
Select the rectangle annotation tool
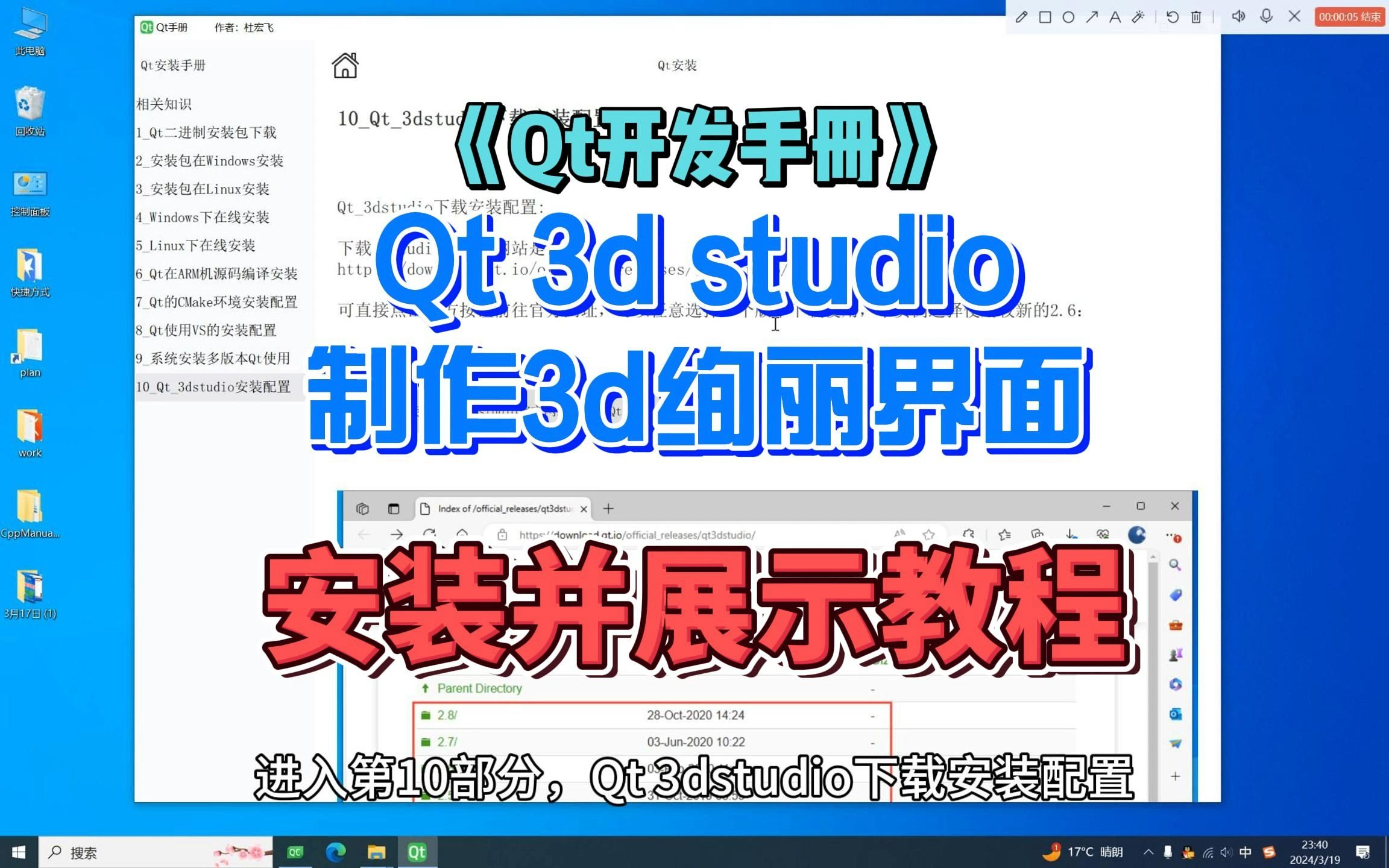tap(1045, 17)
